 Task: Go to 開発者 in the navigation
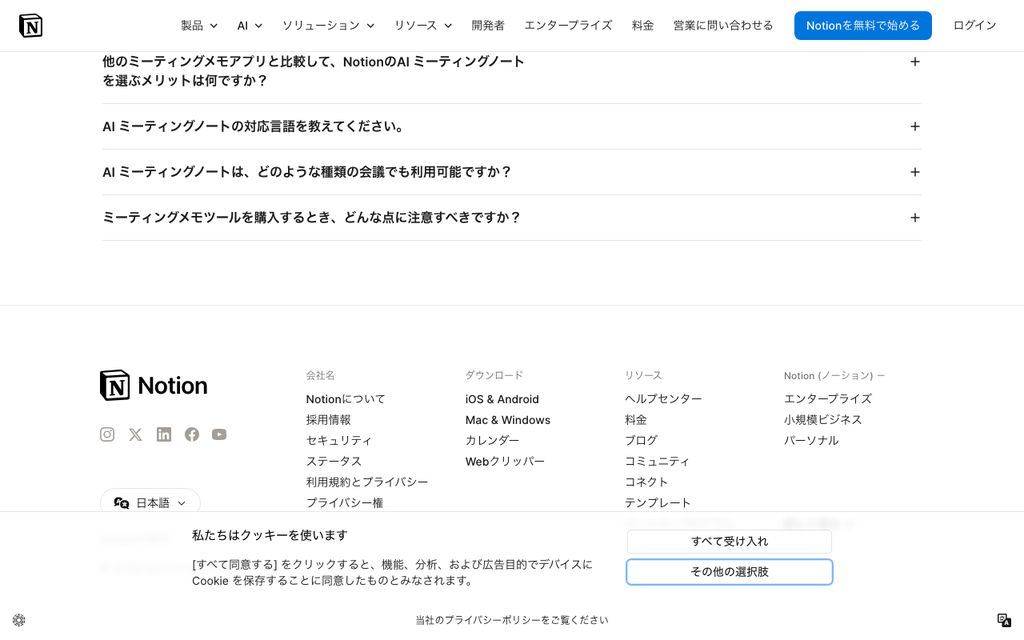[488, 25]
